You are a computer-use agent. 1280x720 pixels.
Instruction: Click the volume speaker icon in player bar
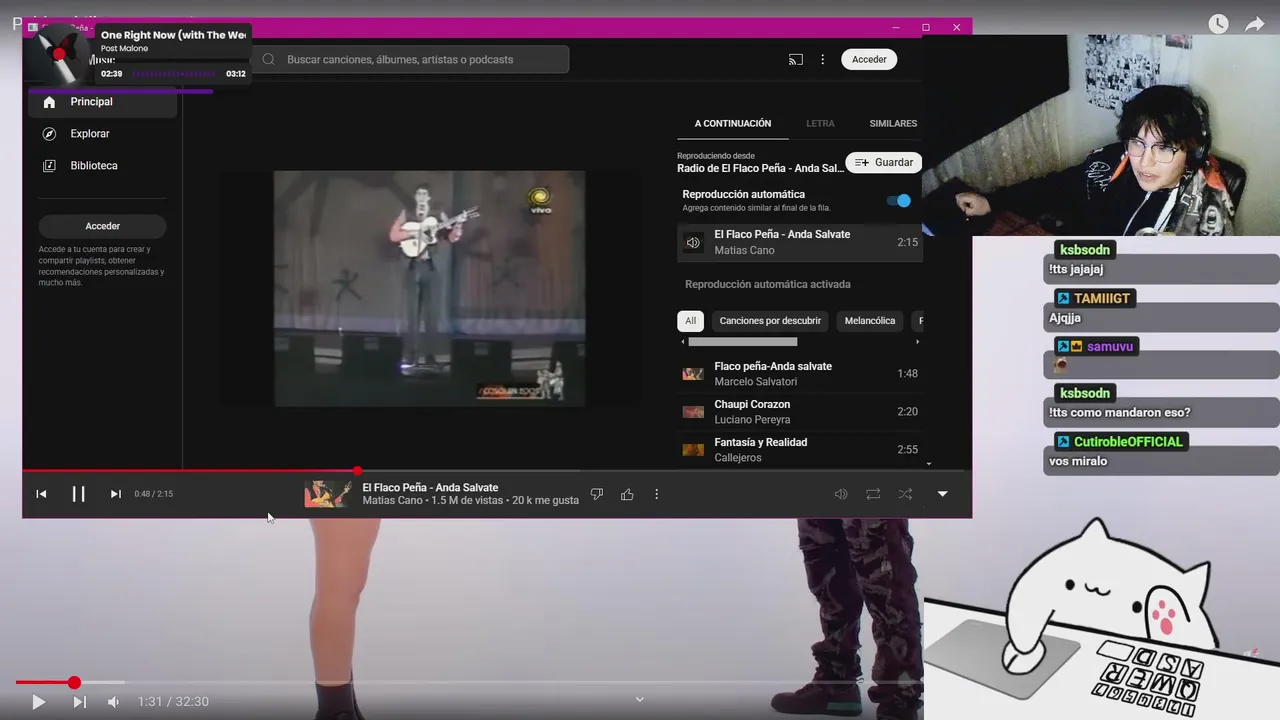841,494
